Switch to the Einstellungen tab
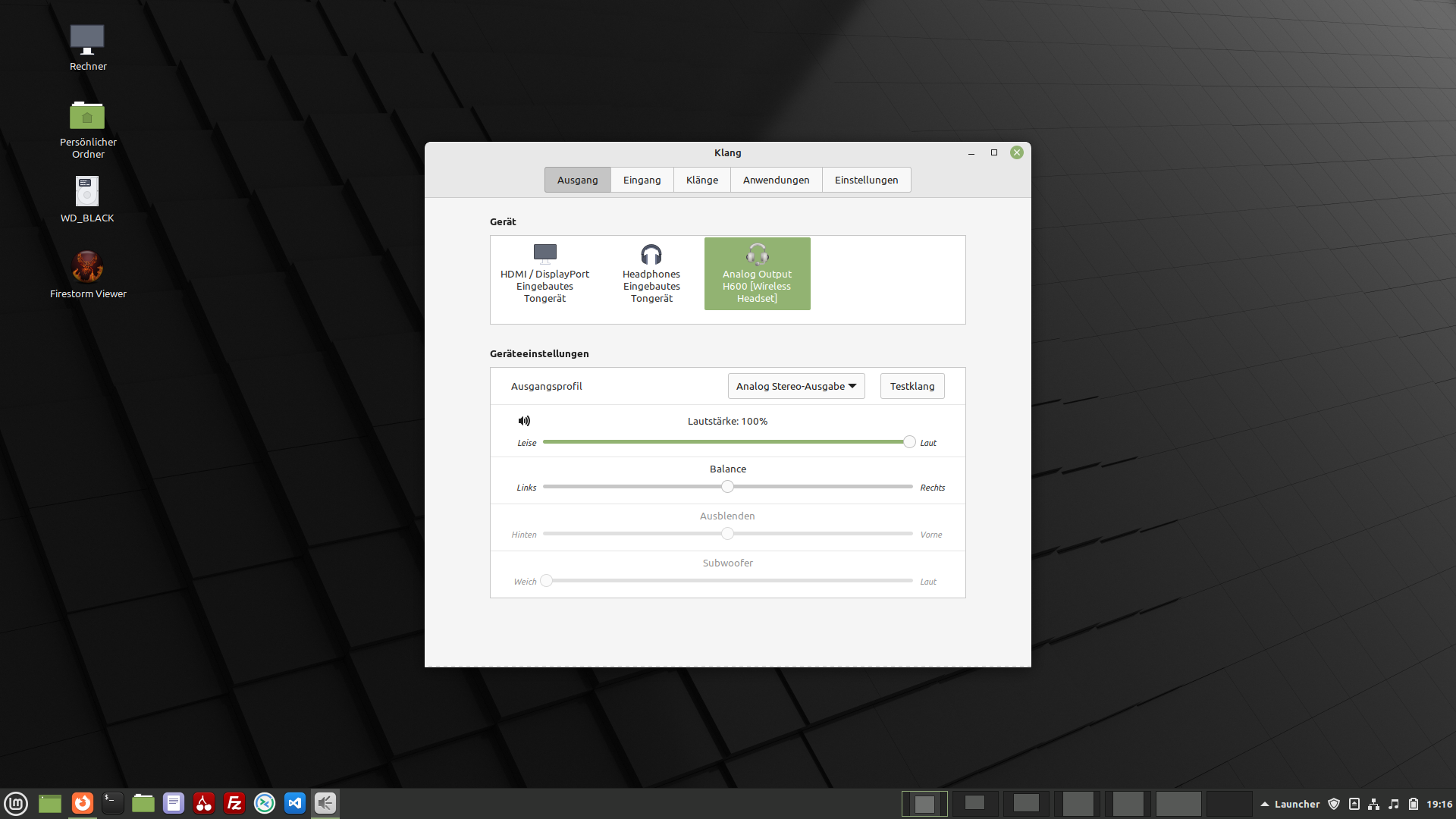The image size is (1456, 819). 866,180
